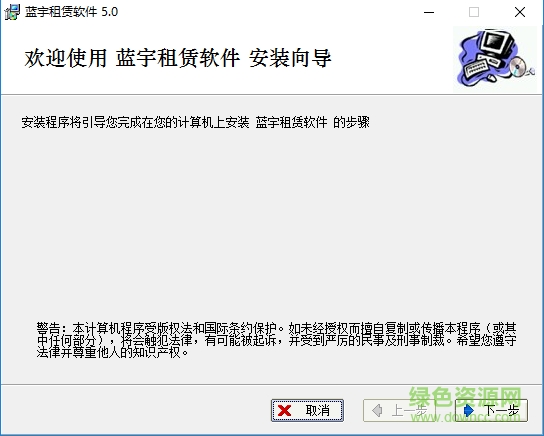Click the title text 蓝宇租赁软件 5.0
Viewport: 544px width, 436px height.
pos(71,12)
